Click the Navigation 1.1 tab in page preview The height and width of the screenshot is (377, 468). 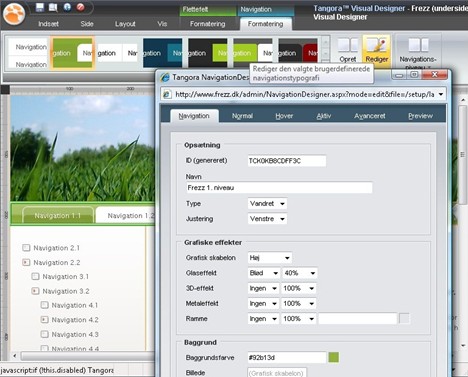[58, 215]
